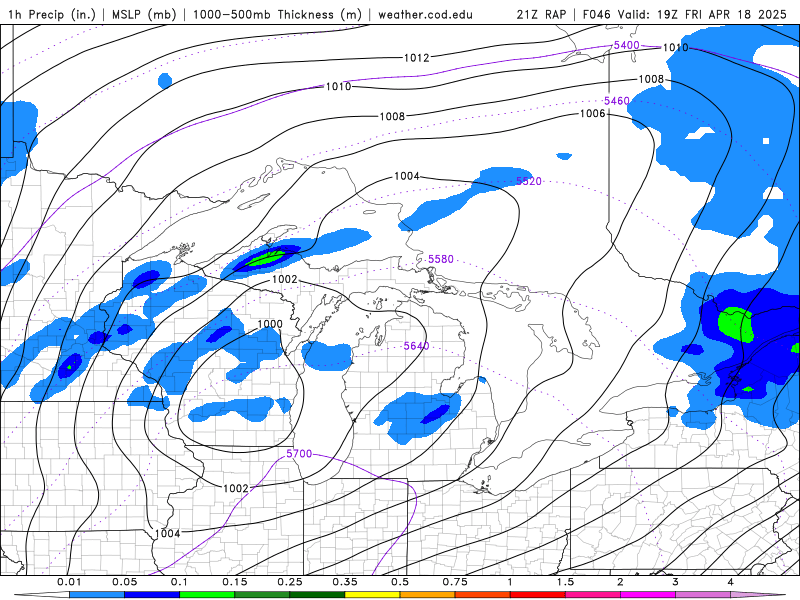Click the 0.25 legend value
Image resolution: width=800 pixels, height=600 pixels.
(290, 582)
